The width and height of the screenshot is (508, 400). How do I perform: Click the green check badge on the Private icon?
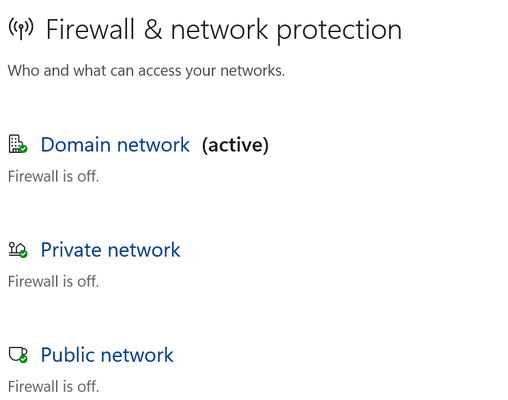click(x=23, y=254)
